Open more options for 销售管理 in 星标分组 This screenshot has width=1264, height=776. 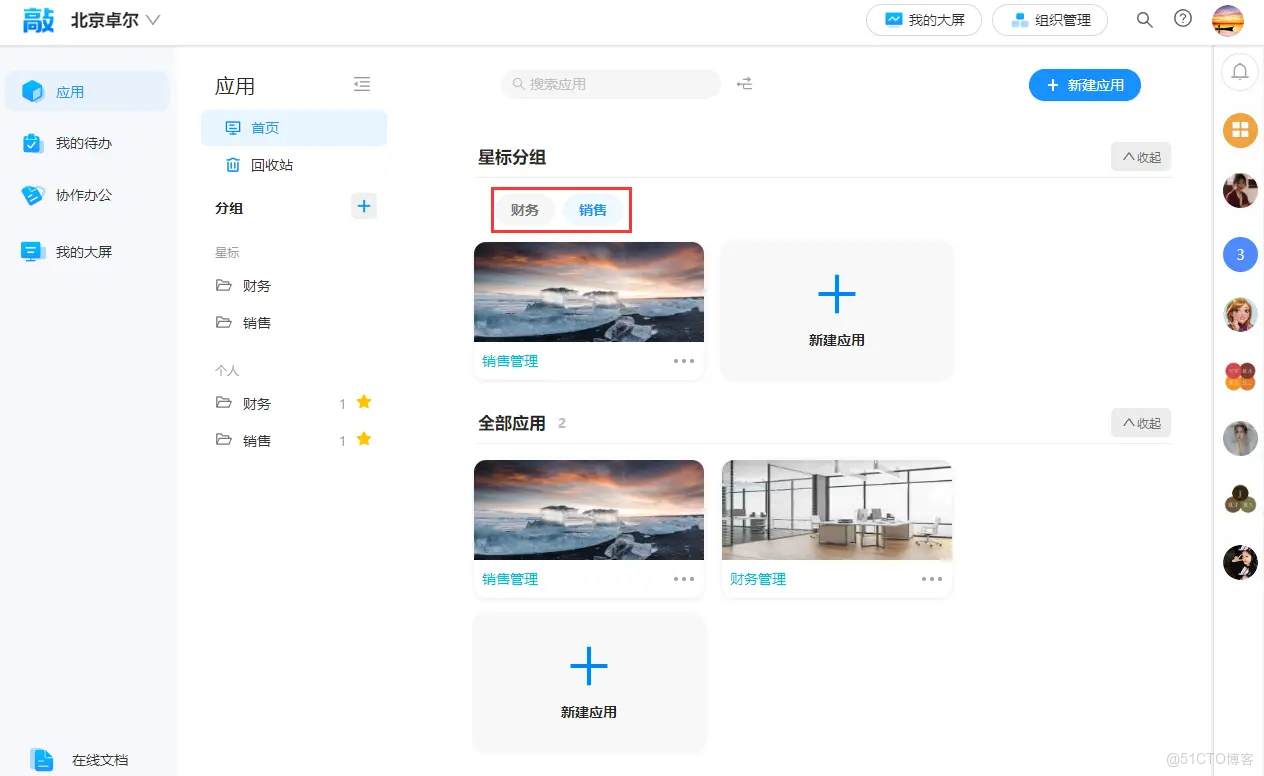[x=684, y=361]
